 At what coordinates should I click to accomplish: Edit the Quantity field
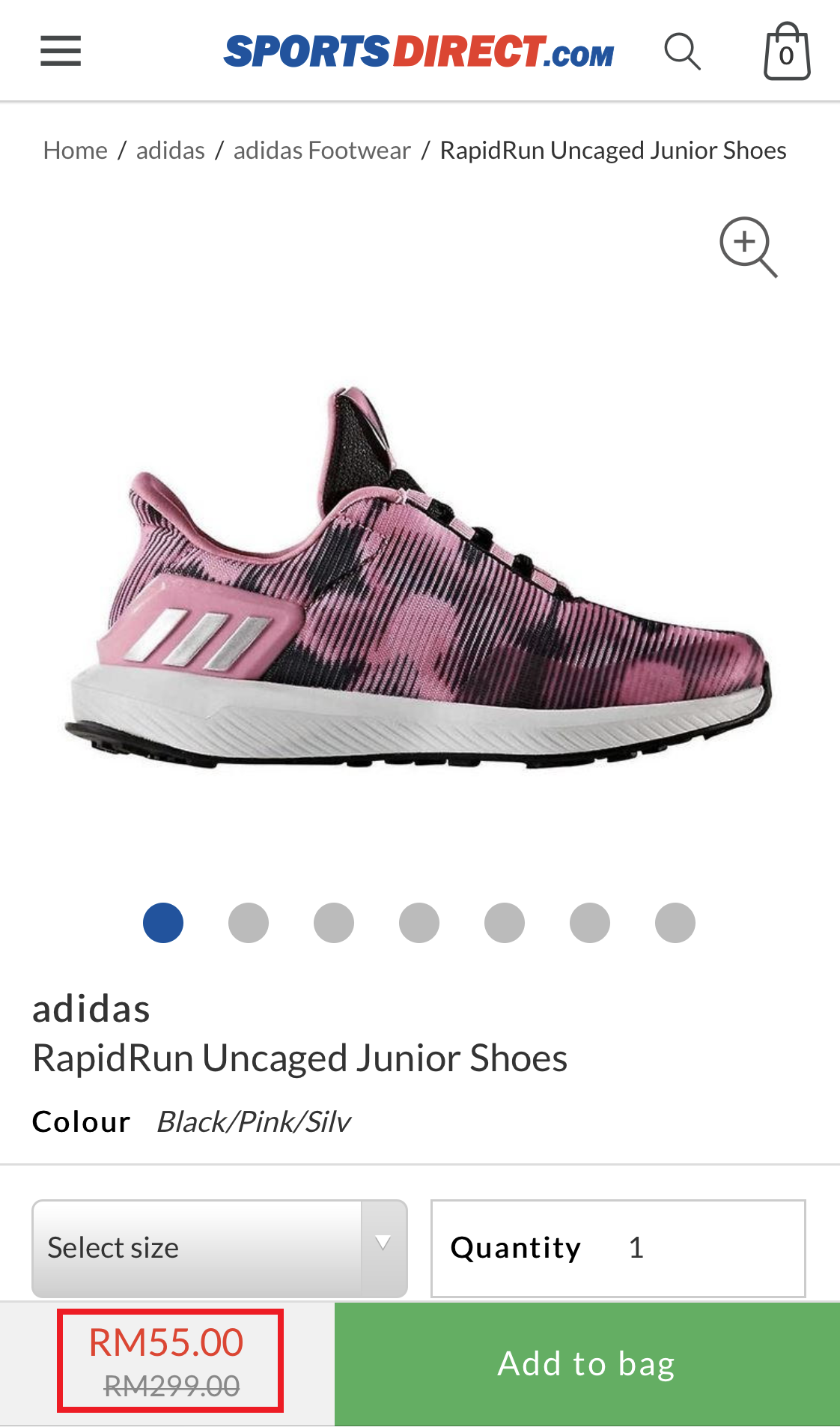click(618, 1248)
